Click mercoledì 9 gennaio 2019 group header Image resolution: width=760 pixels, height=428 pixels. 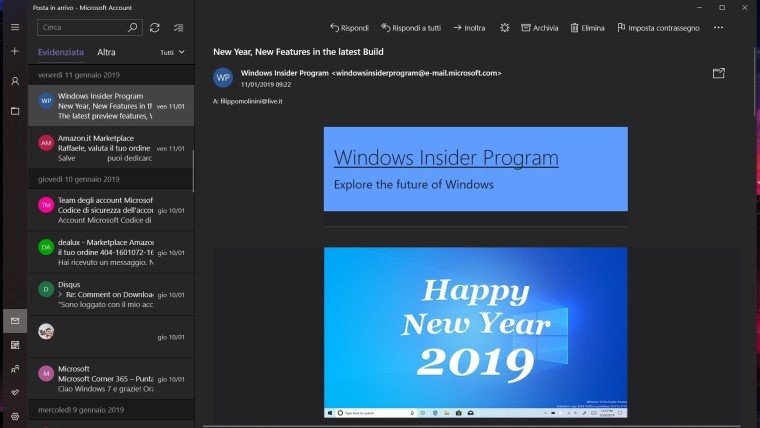click(111, 410)
